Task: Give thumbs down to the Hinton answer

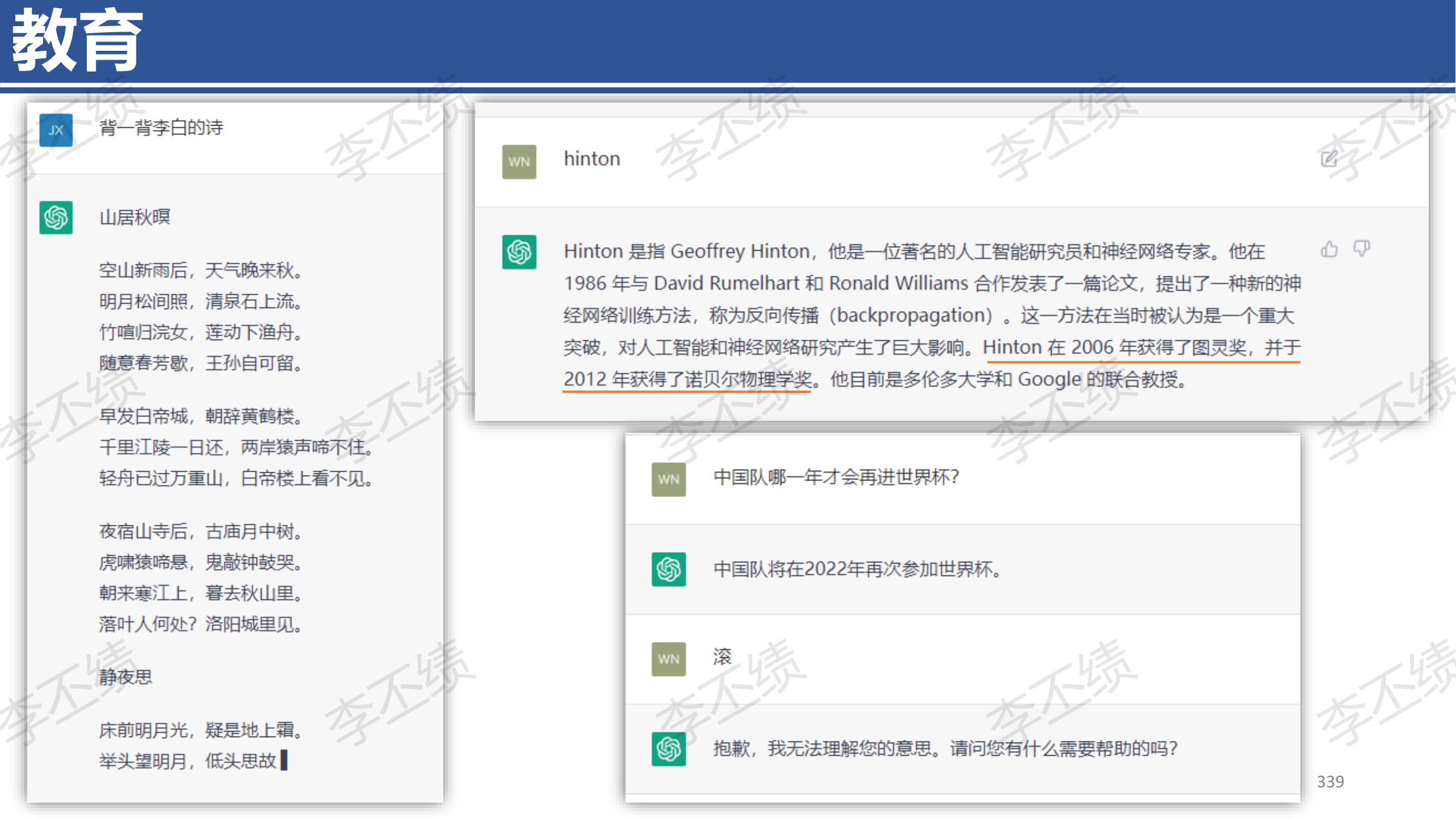Action: pyautogui.click(x=1362, y=248)
